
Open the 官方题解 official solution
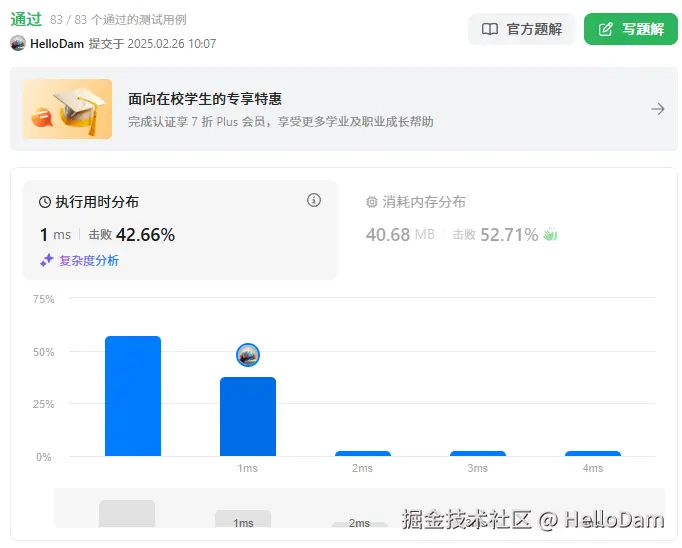(x=522, y=29)
